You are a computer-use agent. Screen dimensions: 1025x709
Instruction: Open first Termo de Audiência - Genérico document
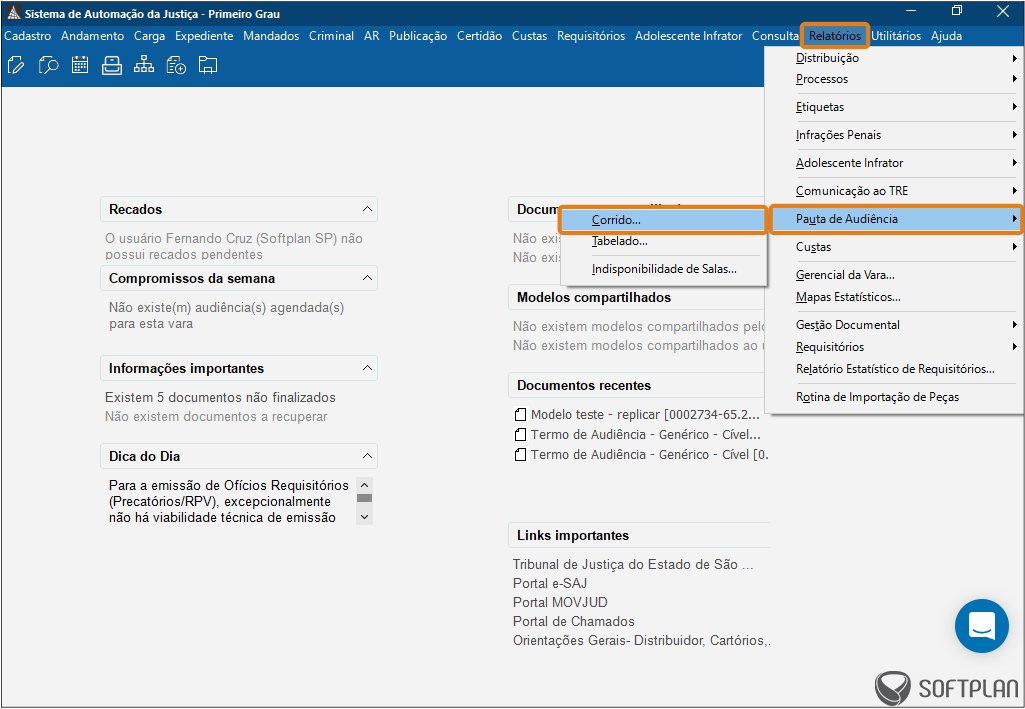pyautogui.click(x=645, y=435)
